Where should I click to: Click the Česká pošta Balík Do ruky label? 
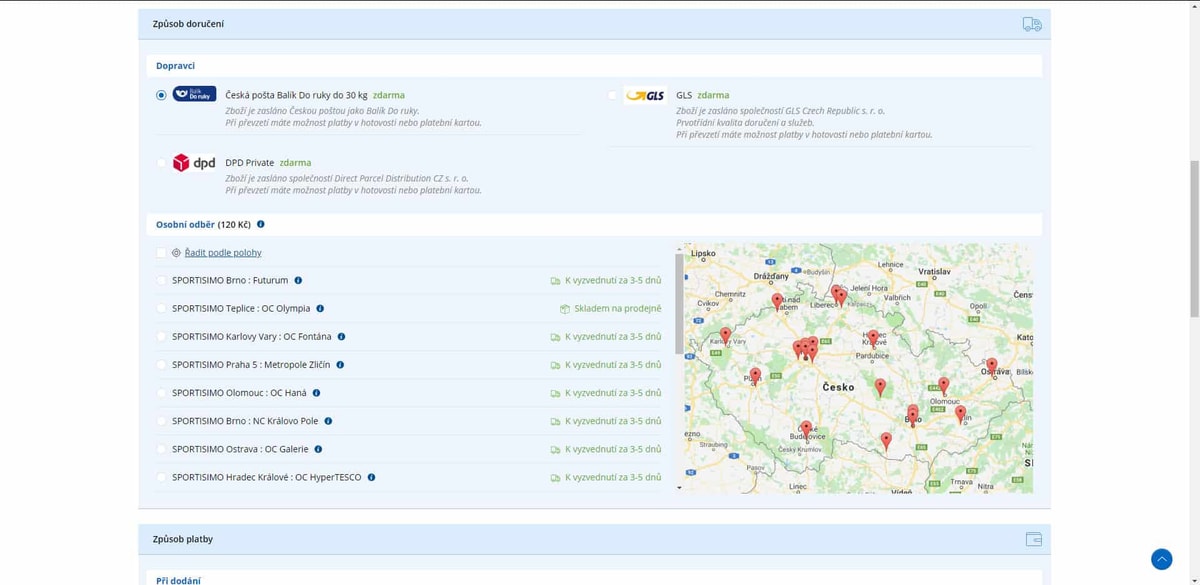[297, 95]
